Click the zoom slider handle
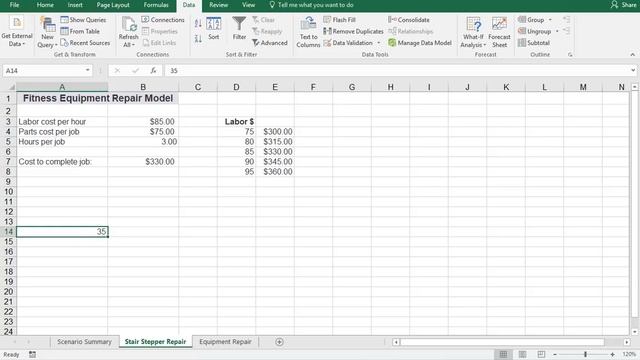This screenshot has width=640, height=360. click(585, 354)
